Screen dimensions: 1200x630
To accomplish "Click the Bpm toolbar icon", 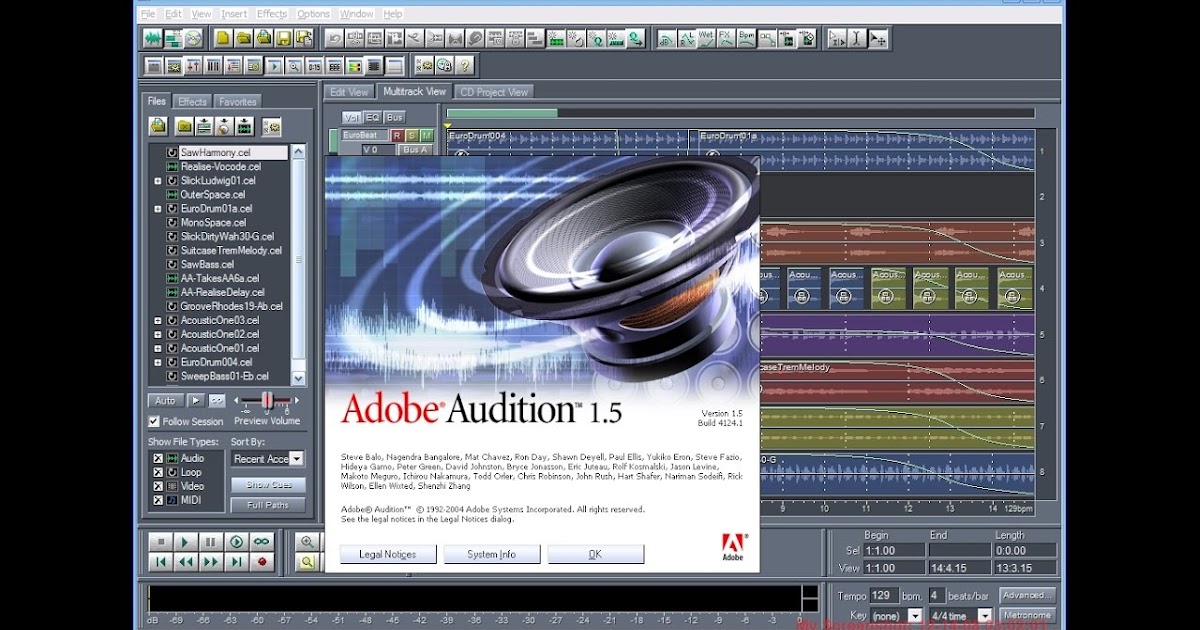I will [746, 38].
